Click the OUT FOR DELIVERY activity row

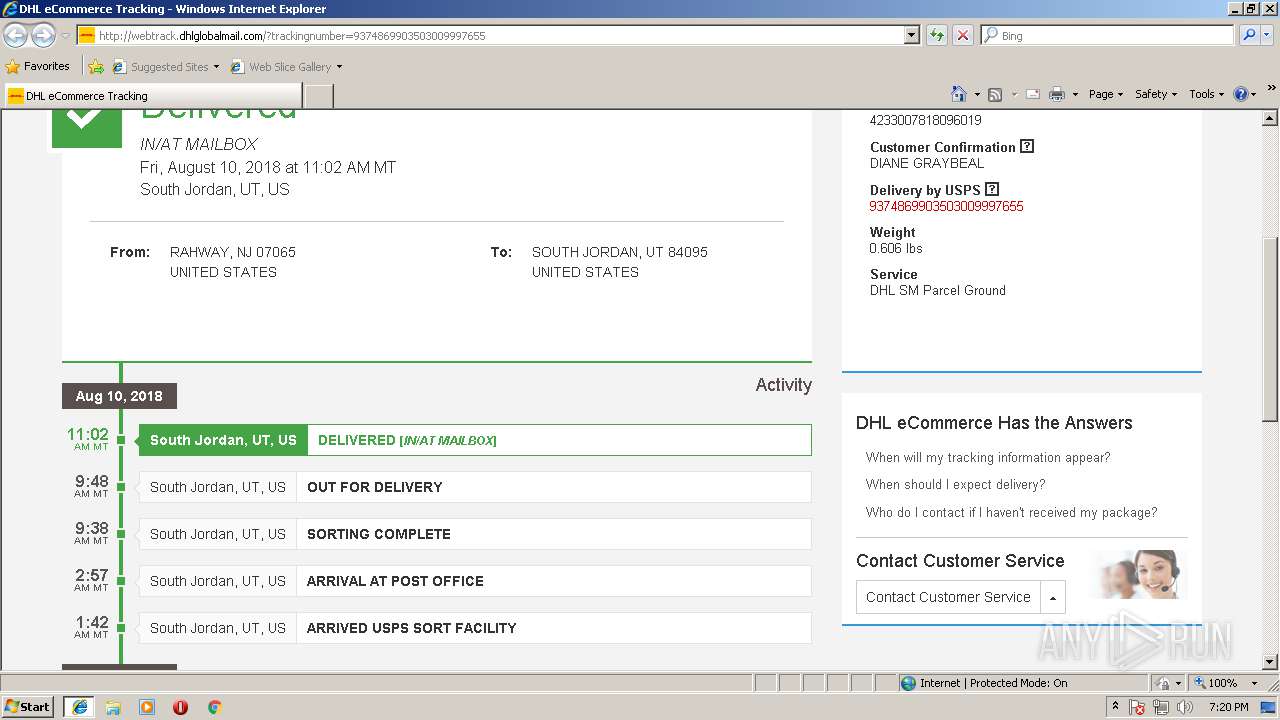tap(475, 487)
